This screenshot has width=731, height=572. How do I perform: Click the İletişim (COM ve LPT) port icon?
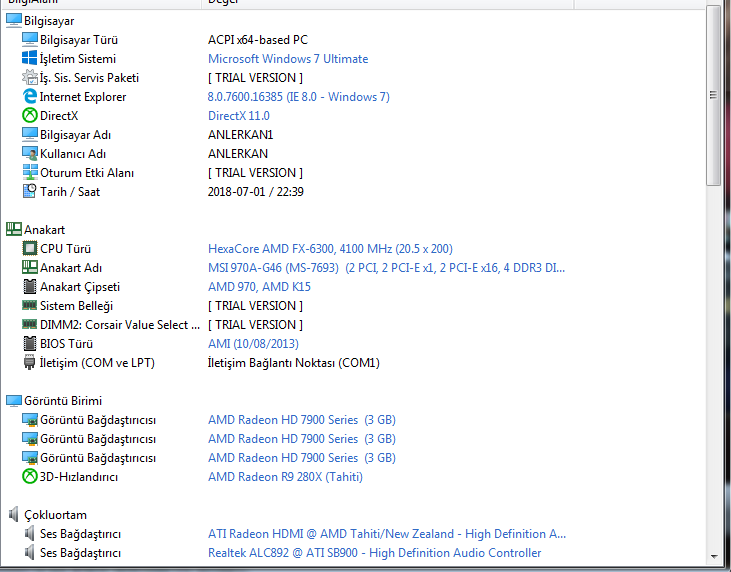(29, 363)
